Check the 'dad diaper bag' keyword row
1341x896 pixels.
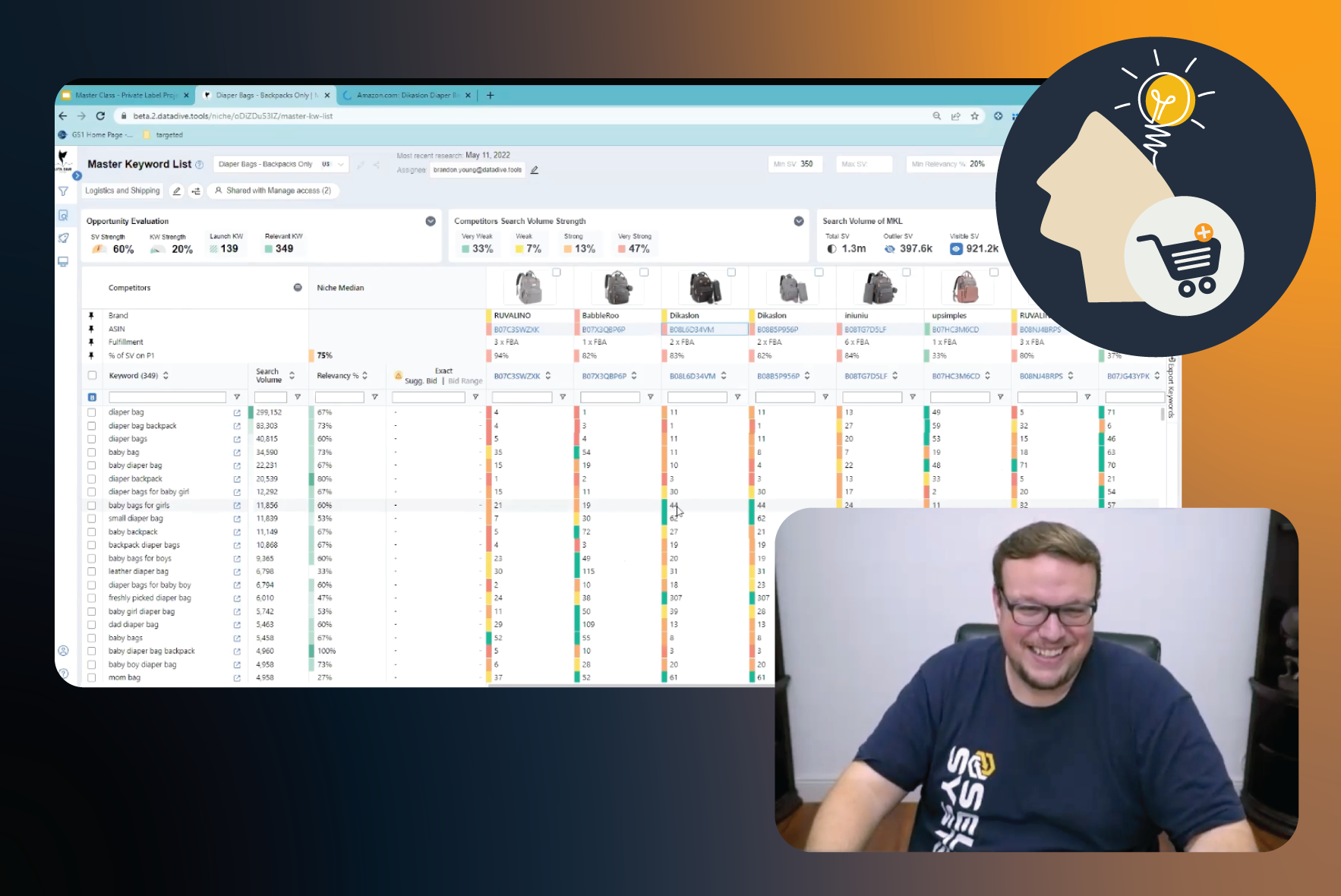click(92, 625)
